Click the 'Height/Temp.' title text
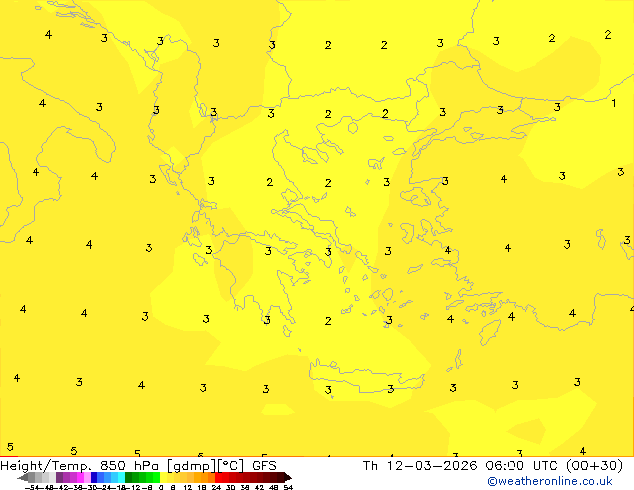634x490 pixels. pyautogui.click(x=46, y=466)
